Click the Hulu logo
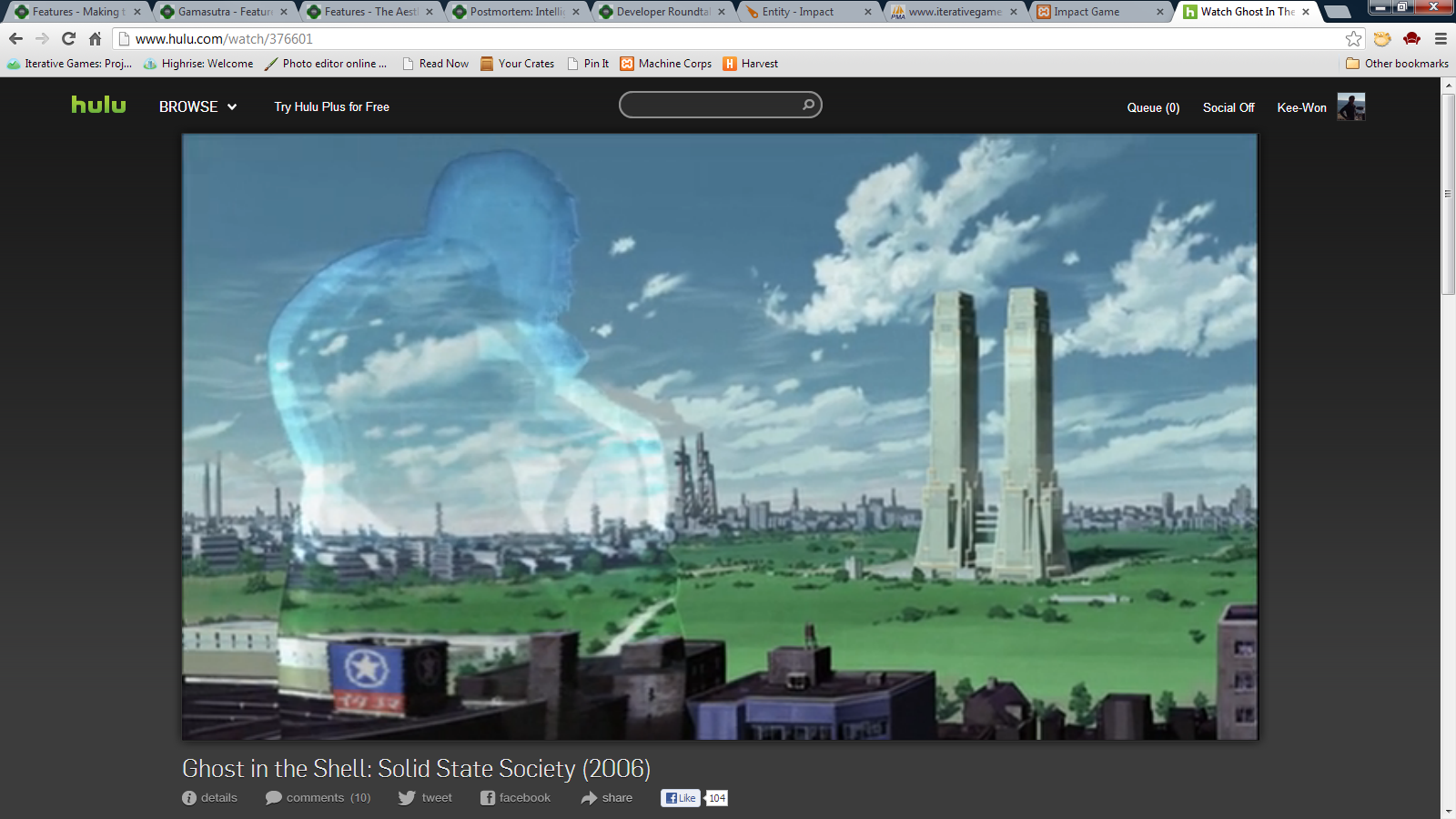The width and height of the screenshot is (1456, 819). click(x=98, y=105)
